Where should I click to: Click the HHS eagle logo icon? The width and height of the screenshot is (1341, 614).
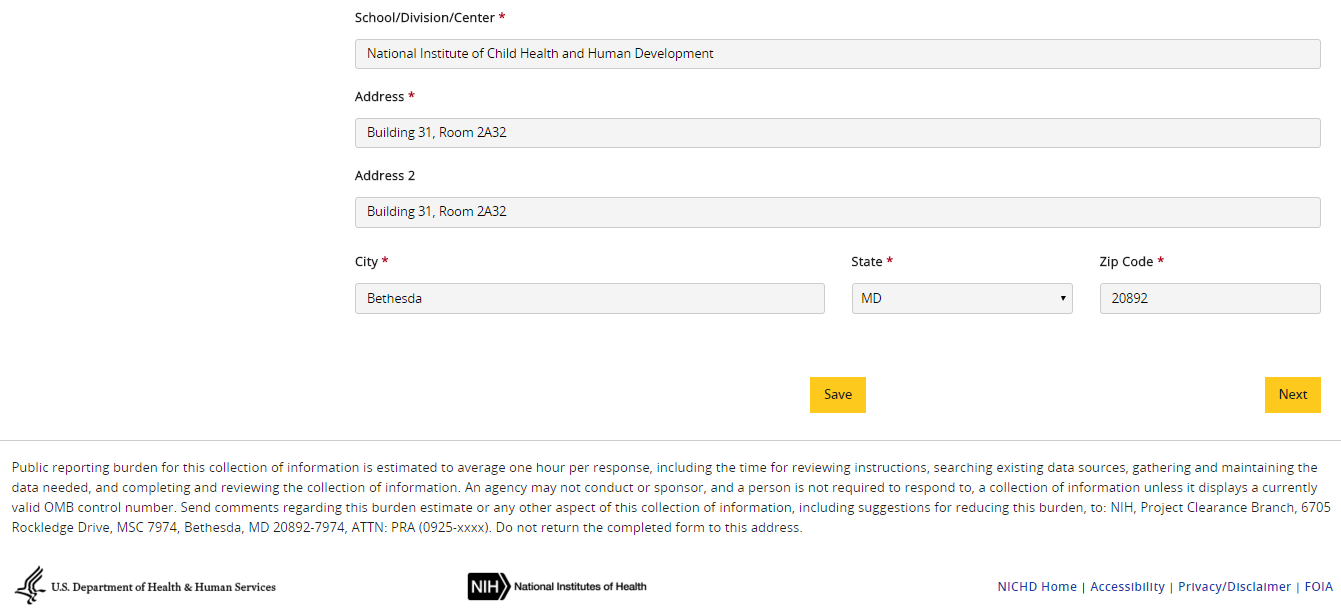click(30, 585)
